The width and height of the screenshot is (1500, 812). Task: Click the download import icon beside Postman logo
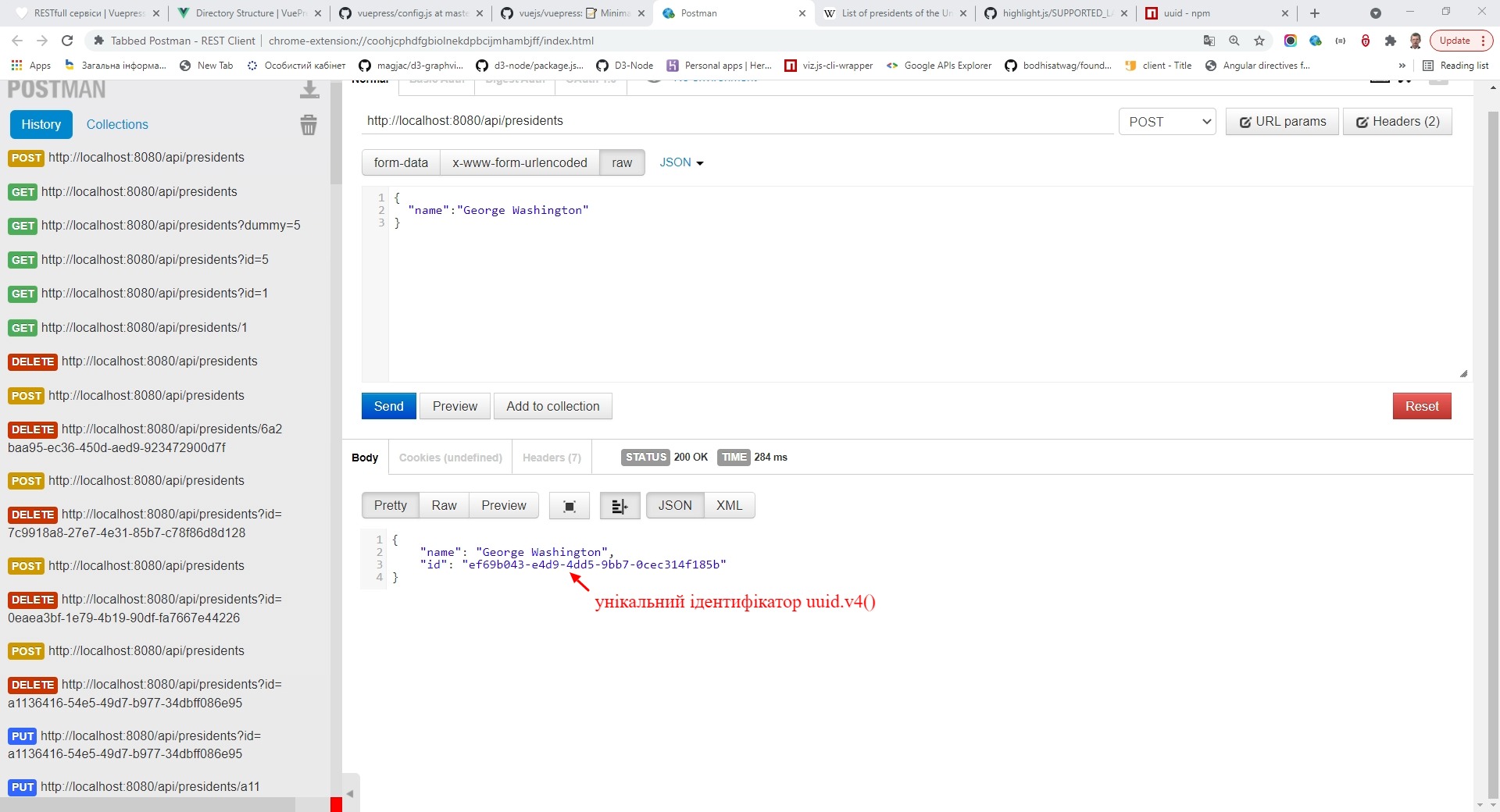click(x=309, y=91)
